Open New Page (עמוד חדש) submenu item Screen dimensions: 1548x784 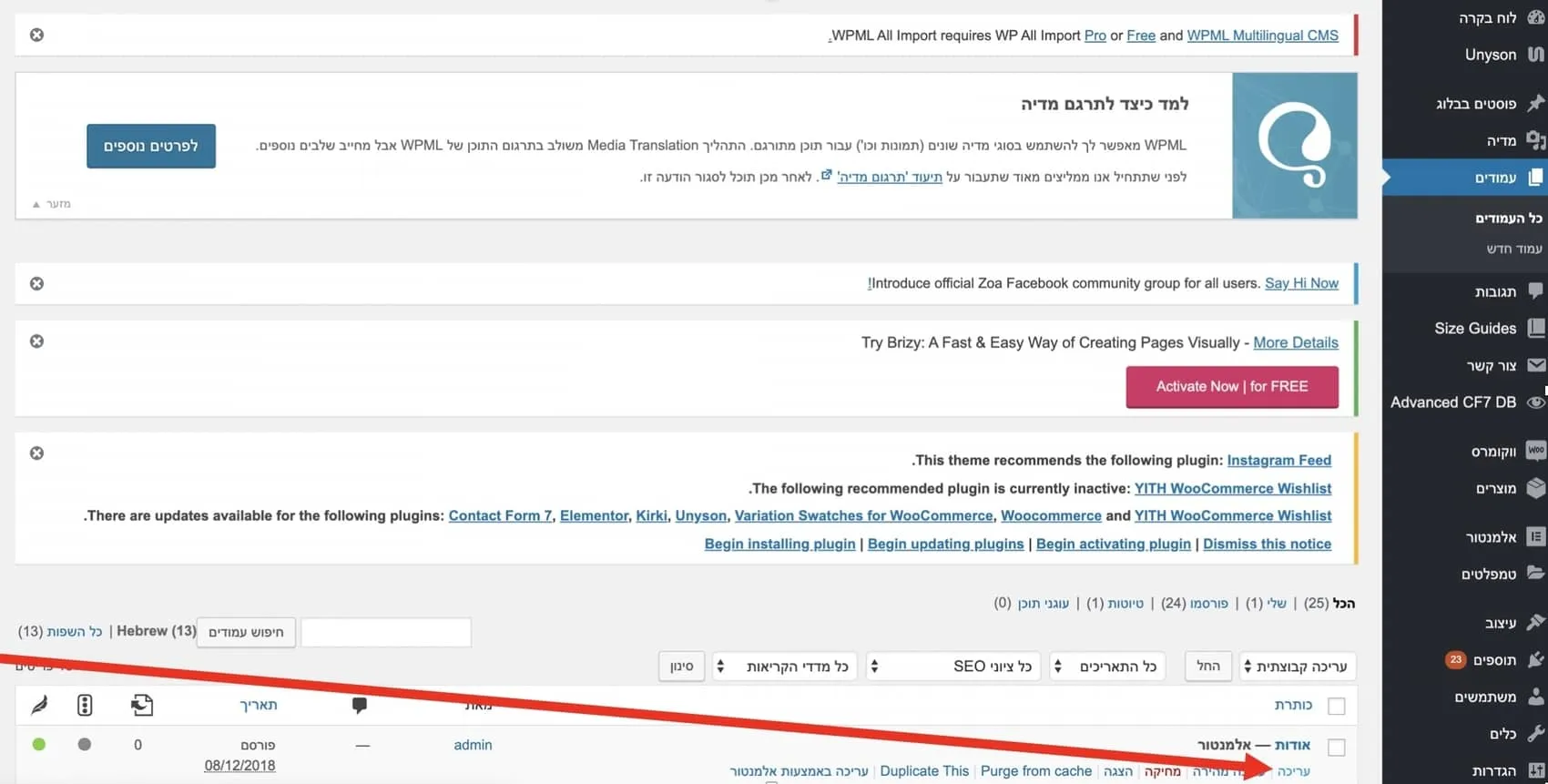click(1514, 249)
